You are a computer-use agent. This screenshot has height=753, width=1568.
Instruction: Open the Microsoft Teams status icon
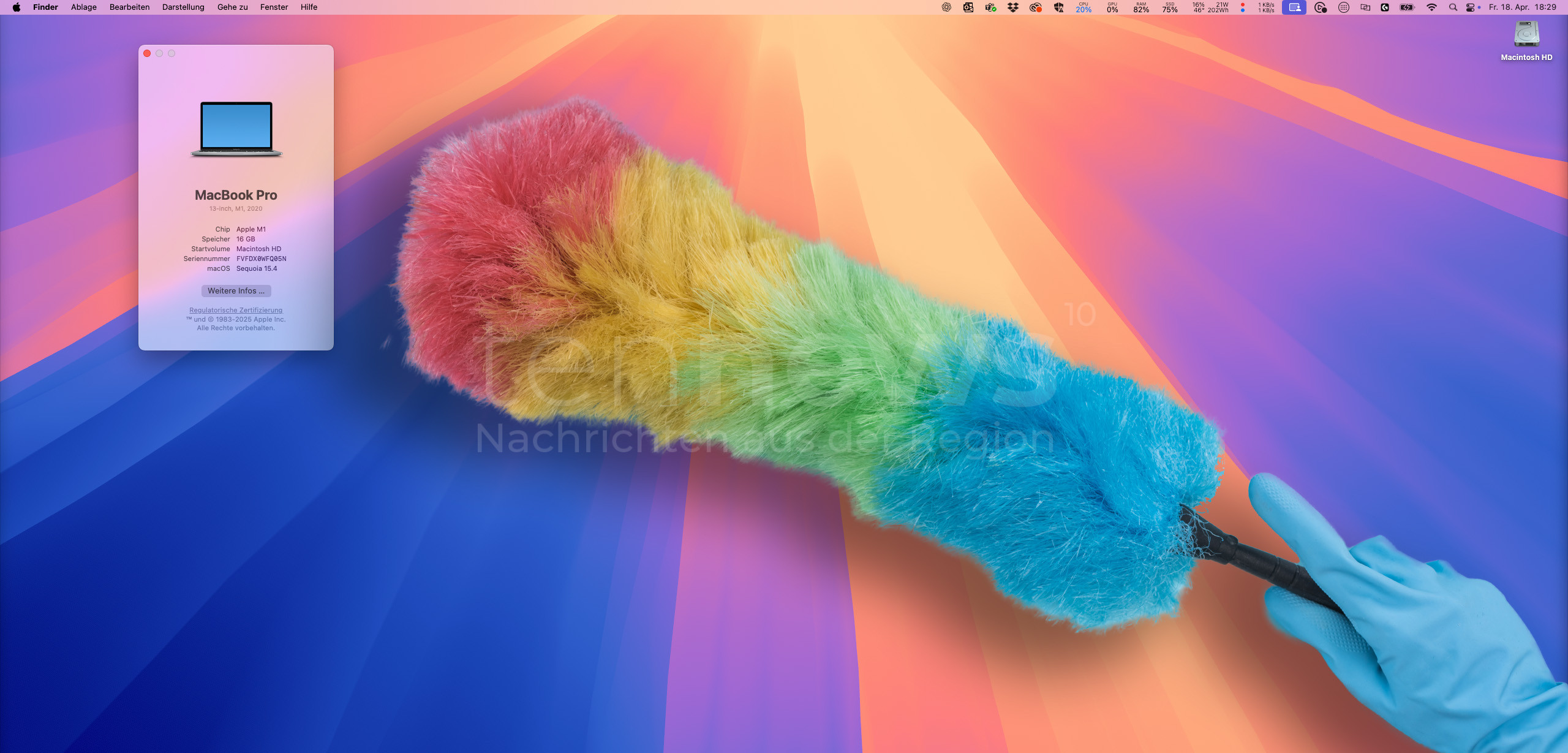click(990, 7)
